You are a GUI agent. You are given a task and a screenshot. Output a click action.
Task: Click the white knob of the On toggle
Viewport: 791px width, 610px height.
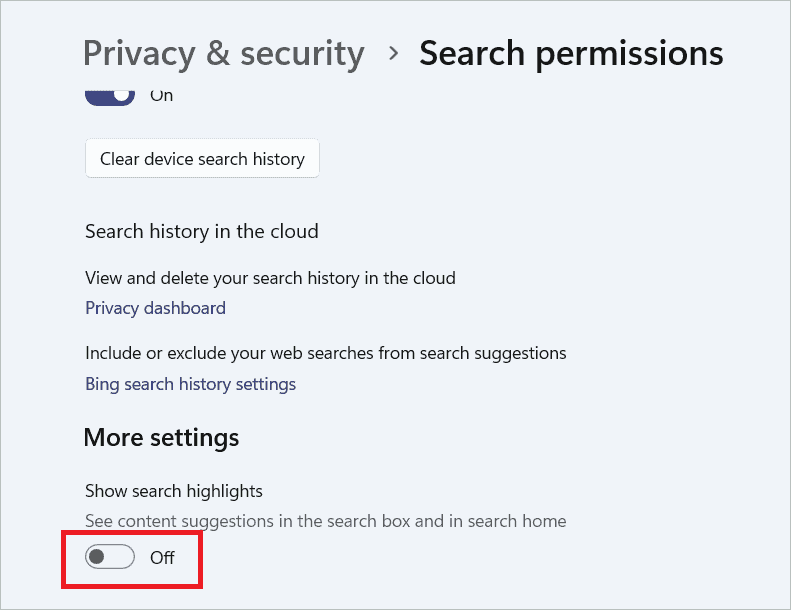tap(122, 94)
